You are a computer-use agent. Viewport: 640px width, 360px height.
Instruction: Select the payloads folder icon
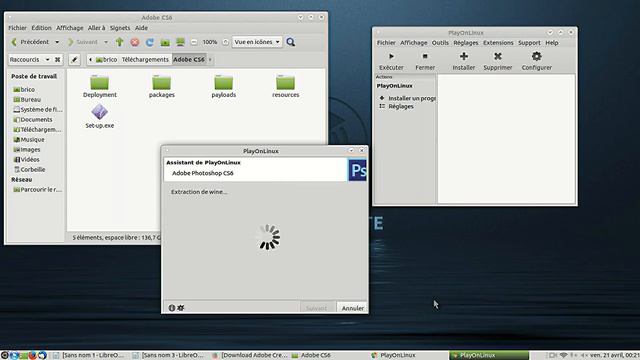pos(224,83)
